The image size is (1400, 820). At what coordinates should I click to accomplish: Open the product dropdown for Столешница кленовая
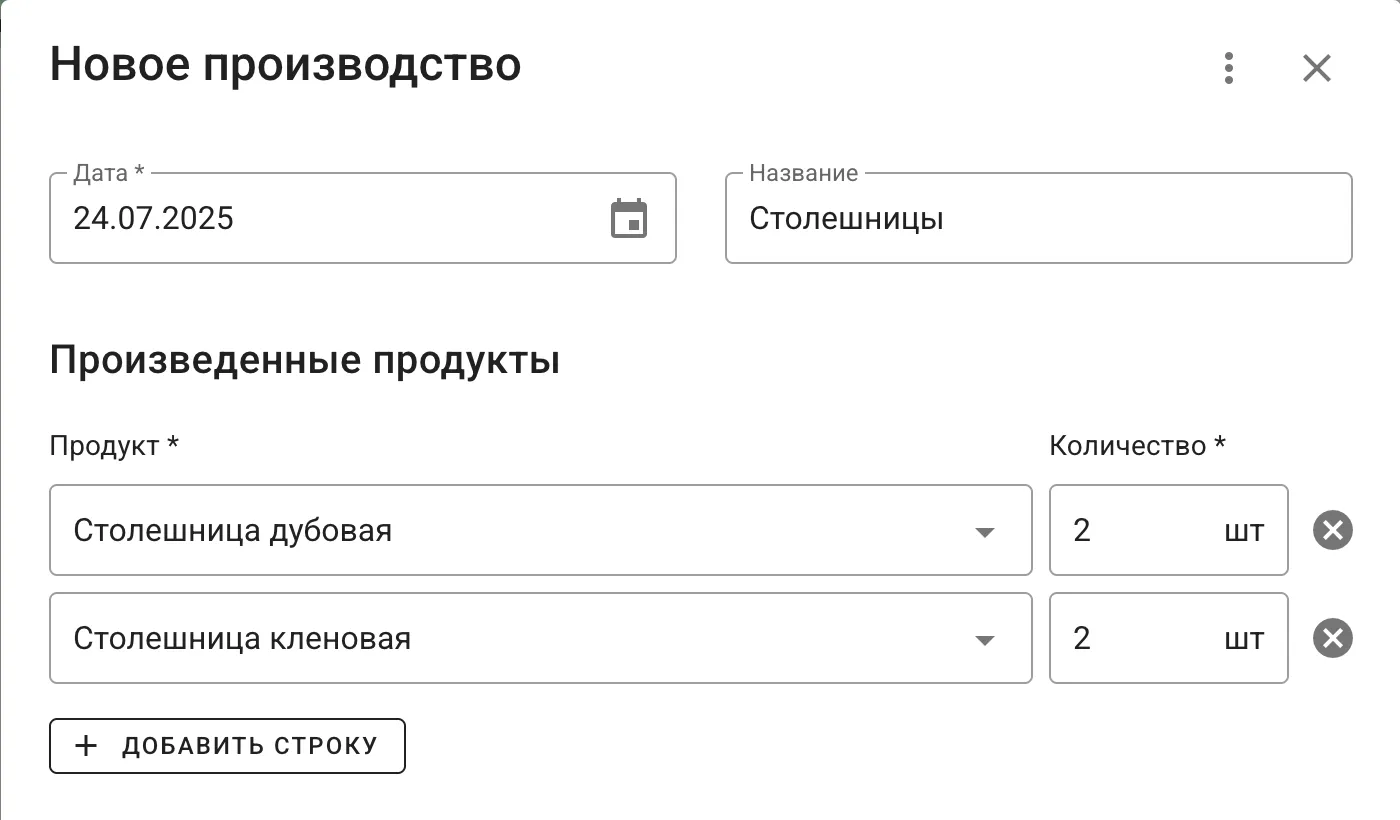pyautogui.click(x=986, y=639)
